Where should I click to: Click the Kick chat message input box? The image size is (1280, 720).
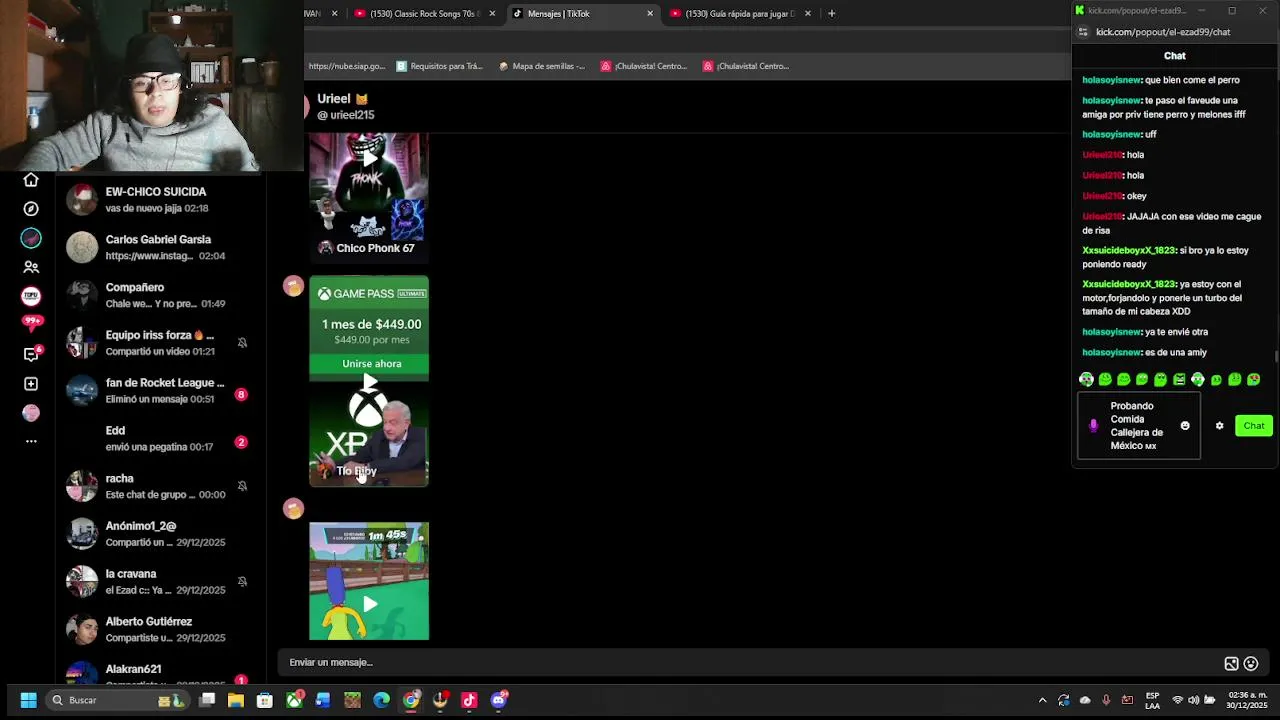tap(1138, 426)
